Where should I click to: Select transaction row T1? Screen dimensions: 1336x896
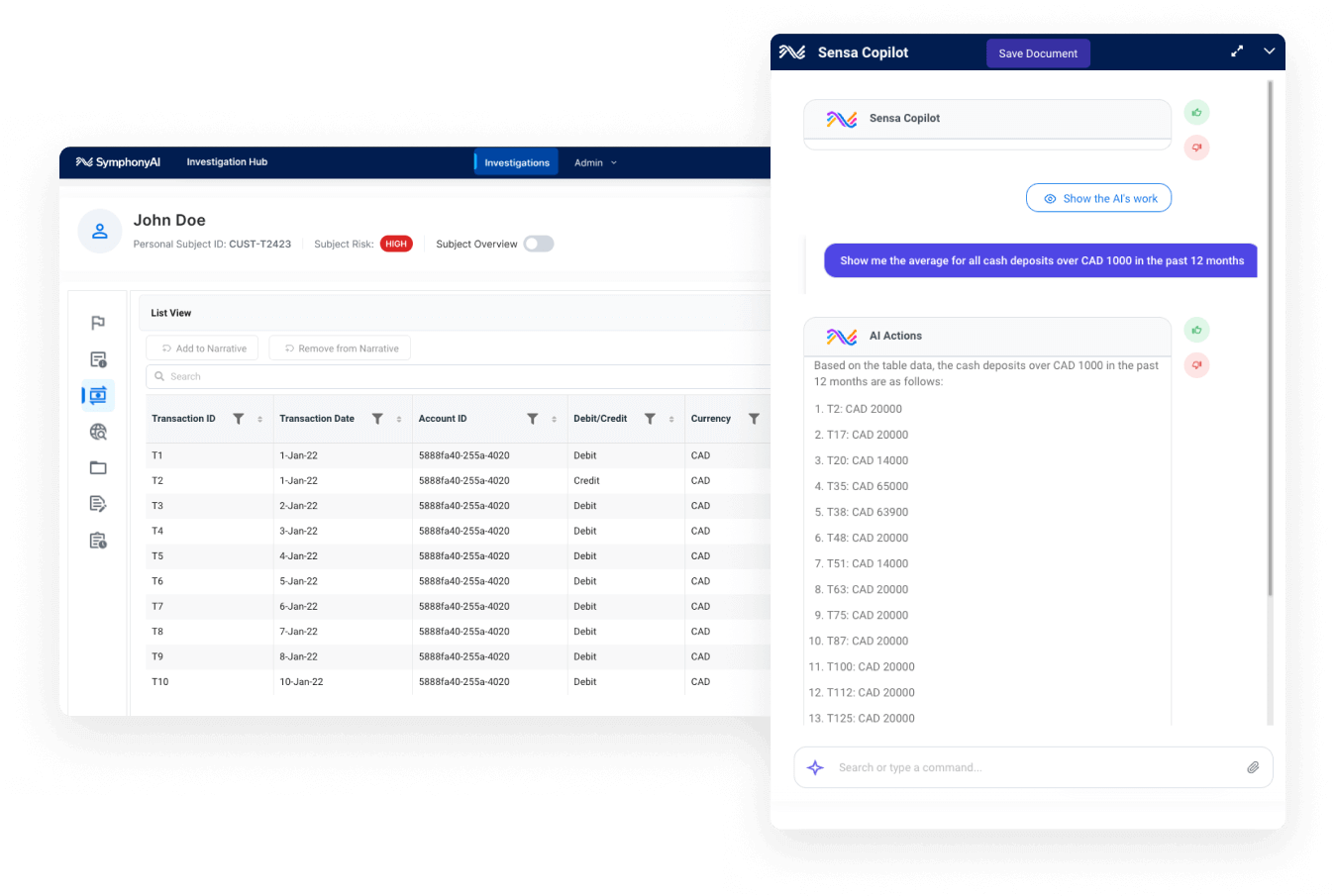pos(459,455)
